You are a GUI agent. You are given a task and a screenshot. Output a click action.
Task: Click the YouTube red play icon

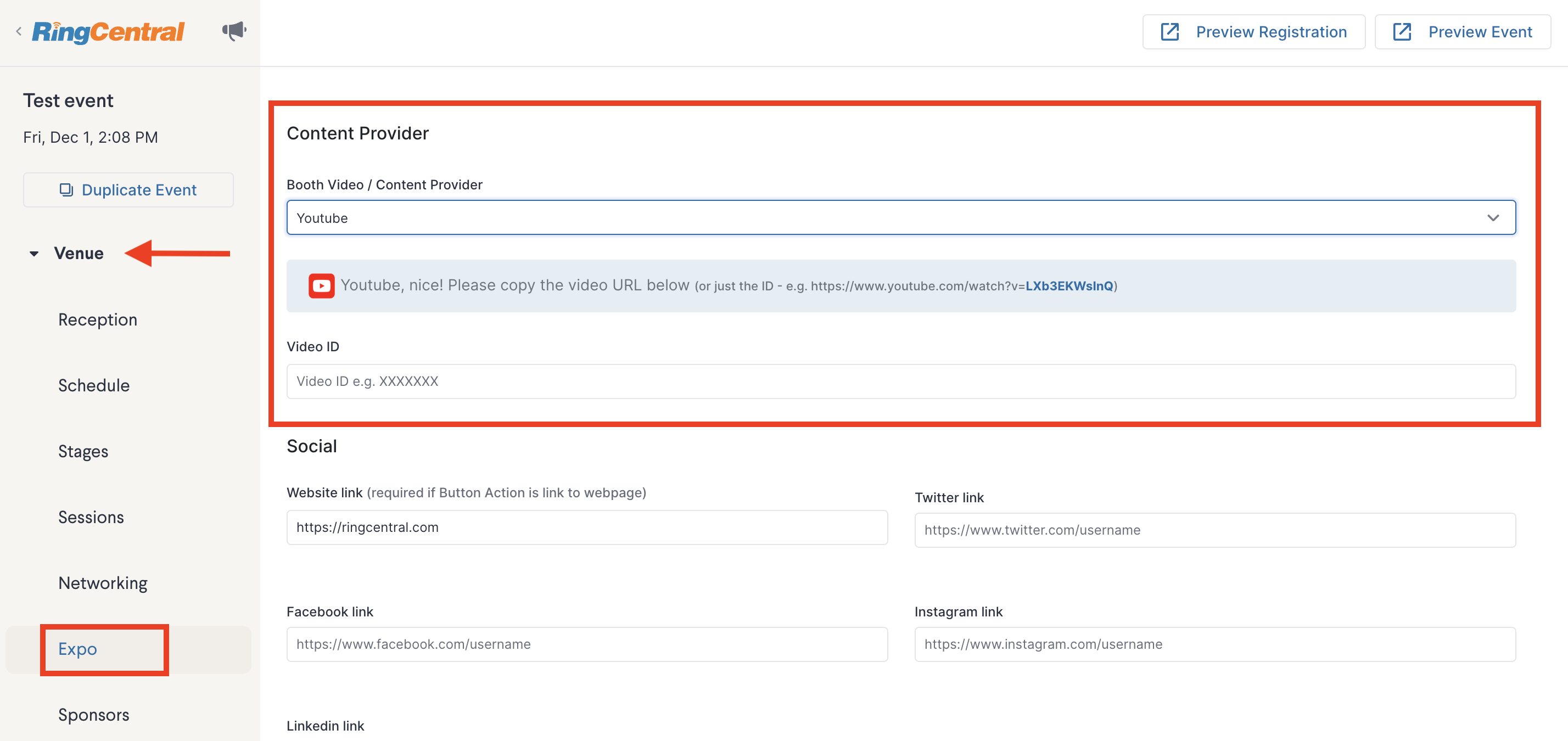coord(321,286)
